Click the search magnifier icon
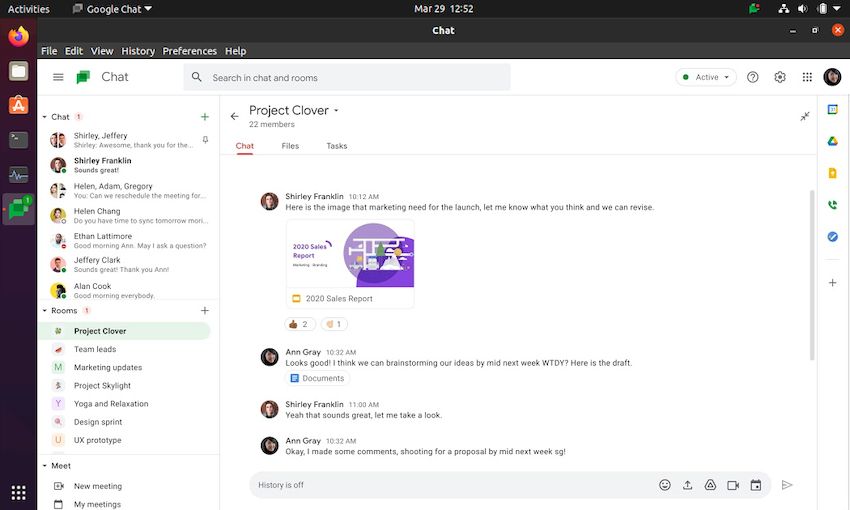 pyautogui.click(x=197, y=78)
